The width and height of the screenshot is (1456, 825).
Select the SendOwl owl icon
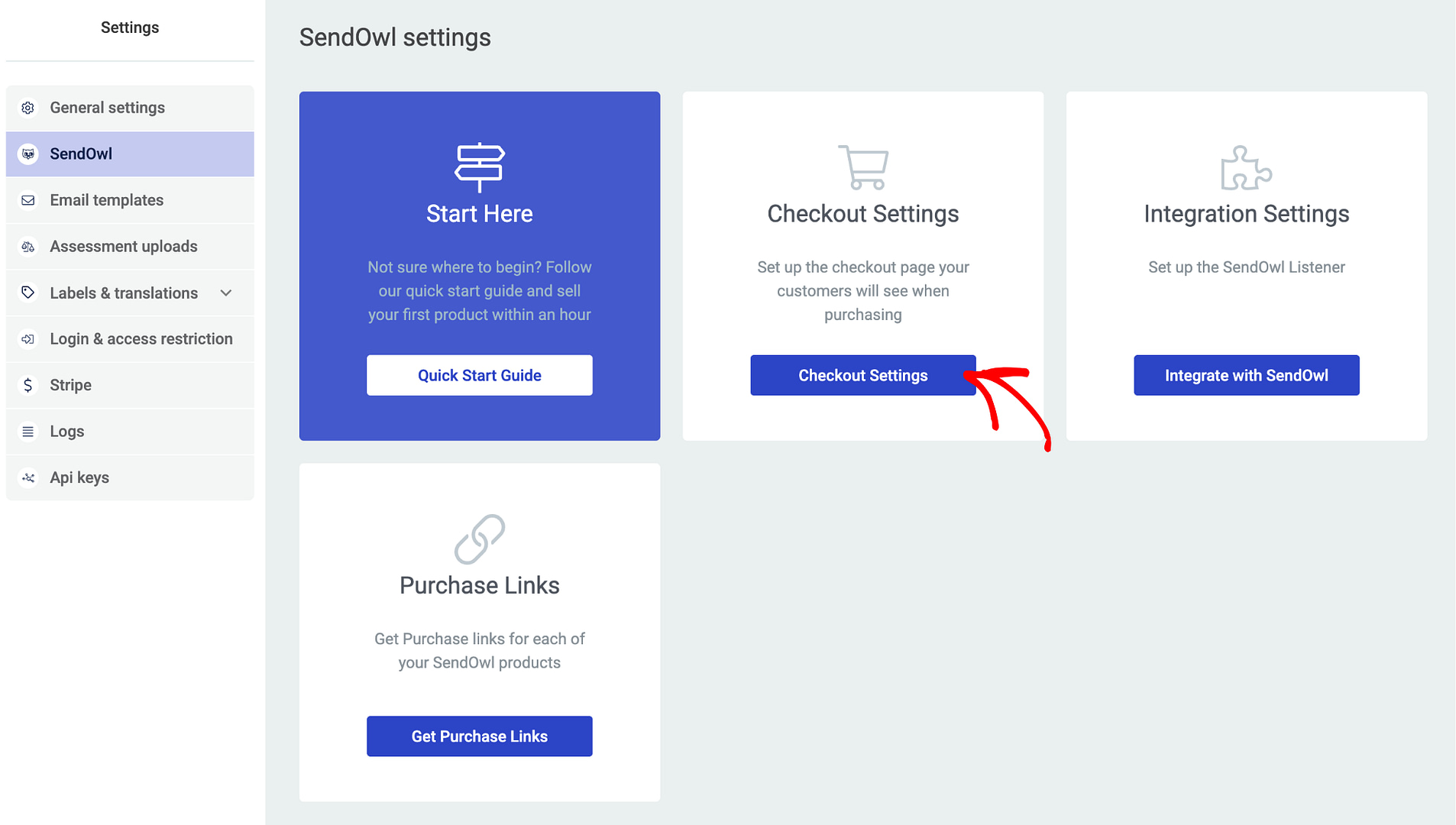tap(28, 154)
